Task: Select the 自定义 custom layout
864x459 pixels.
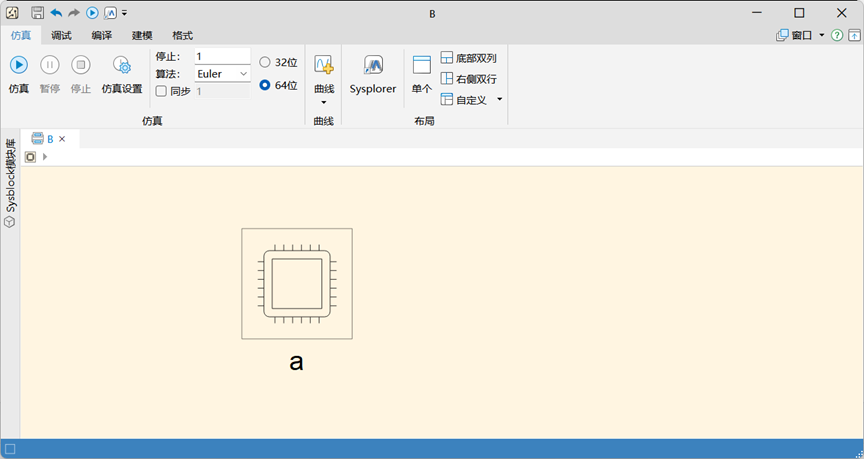Action: (x=463, y=100)
